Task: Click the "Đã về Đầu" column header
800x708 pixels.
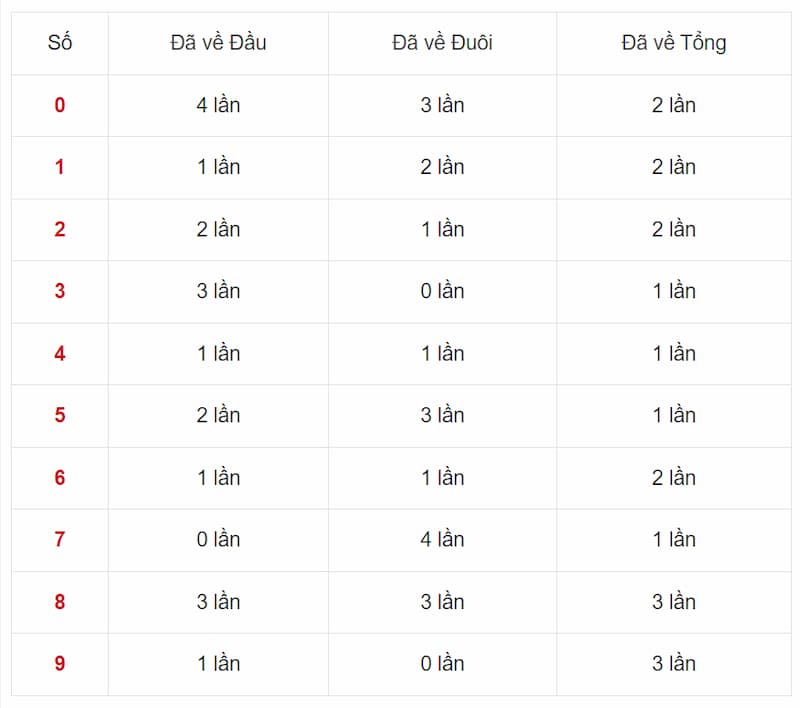Action: coord(218,43)
